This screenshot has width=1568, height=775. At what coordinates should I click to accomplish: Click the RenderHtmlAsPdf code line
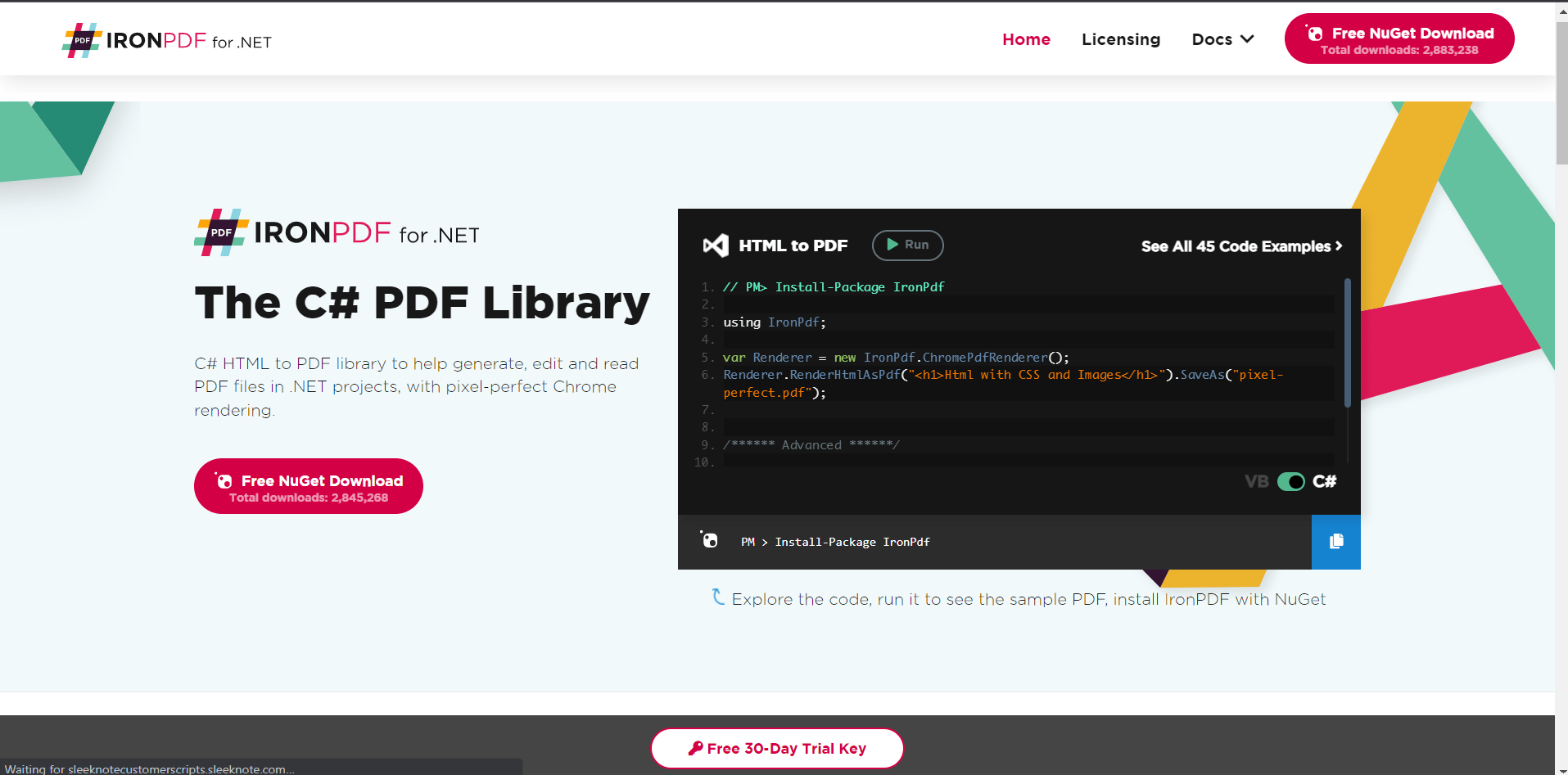coord(1003,384)
